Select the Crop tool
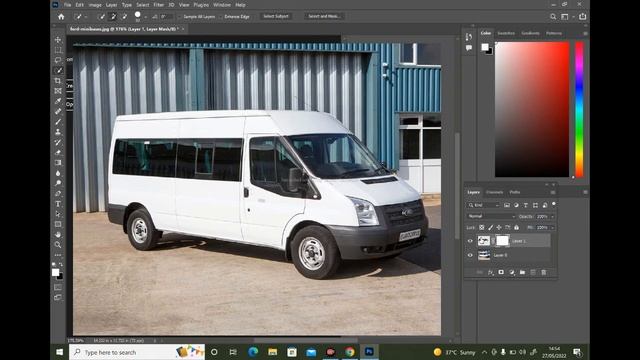Viewport: 640px width, 360px height. tap(58, 80)
